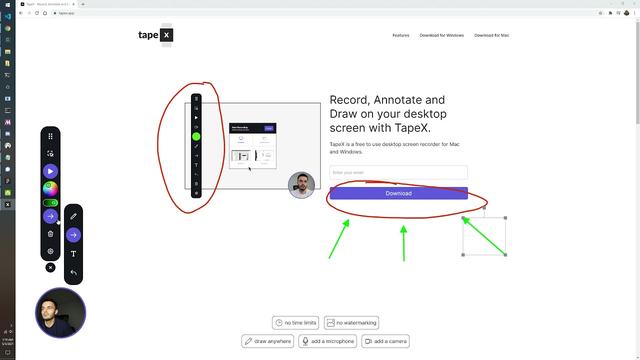Viewport: 640px width, 360px height.
Task: Click the magenta M icon in taskbar
Action: click(x=7, y=122)
